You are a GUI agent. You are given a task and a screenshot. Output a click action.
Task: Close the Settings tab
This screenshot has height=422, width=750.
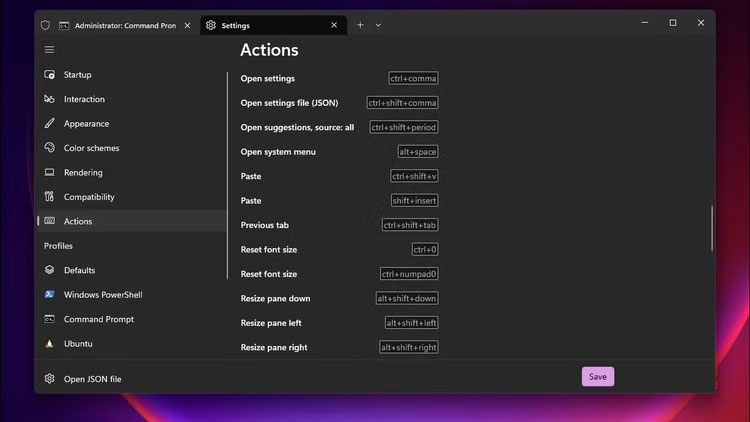point(334,25)
